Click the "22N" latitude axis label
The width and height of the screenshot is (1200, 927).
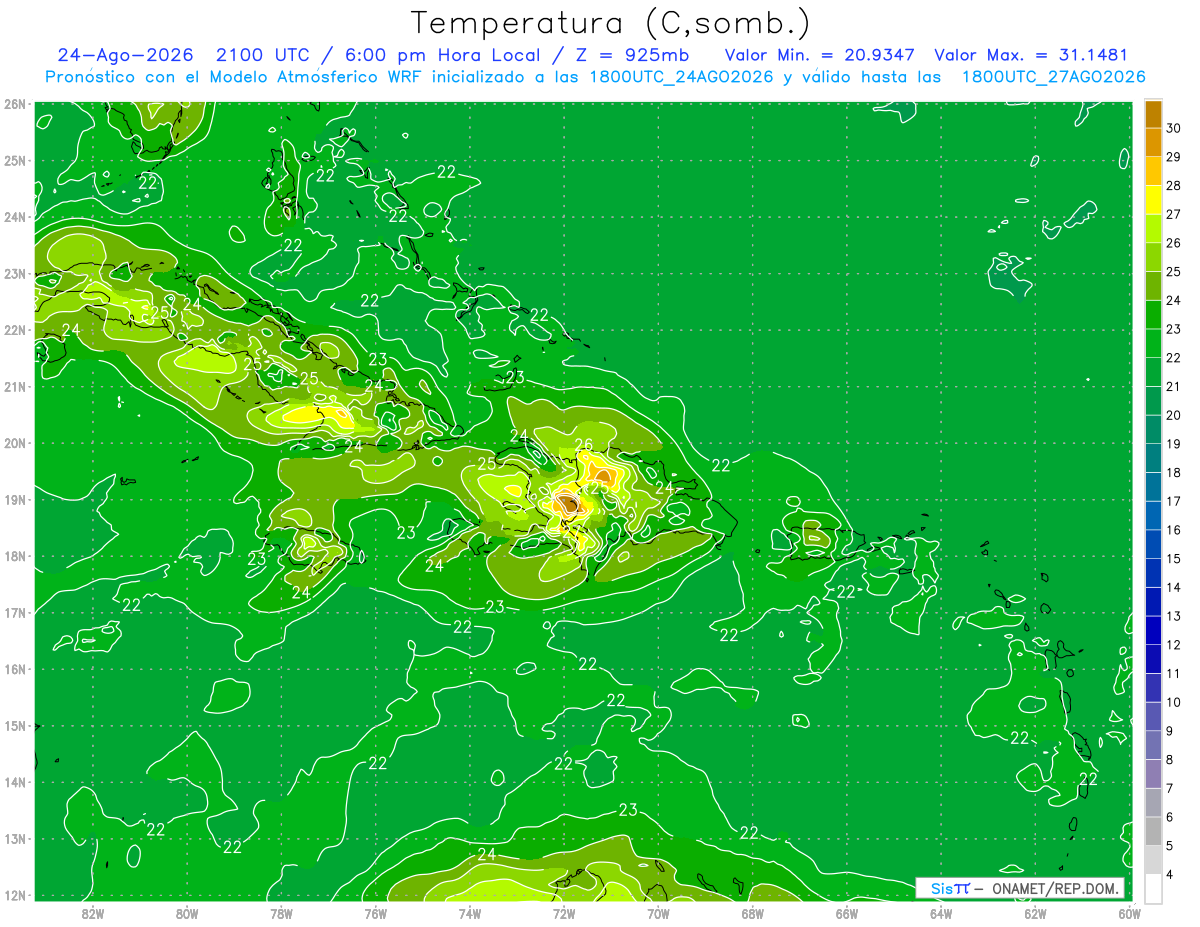(15, 330)
